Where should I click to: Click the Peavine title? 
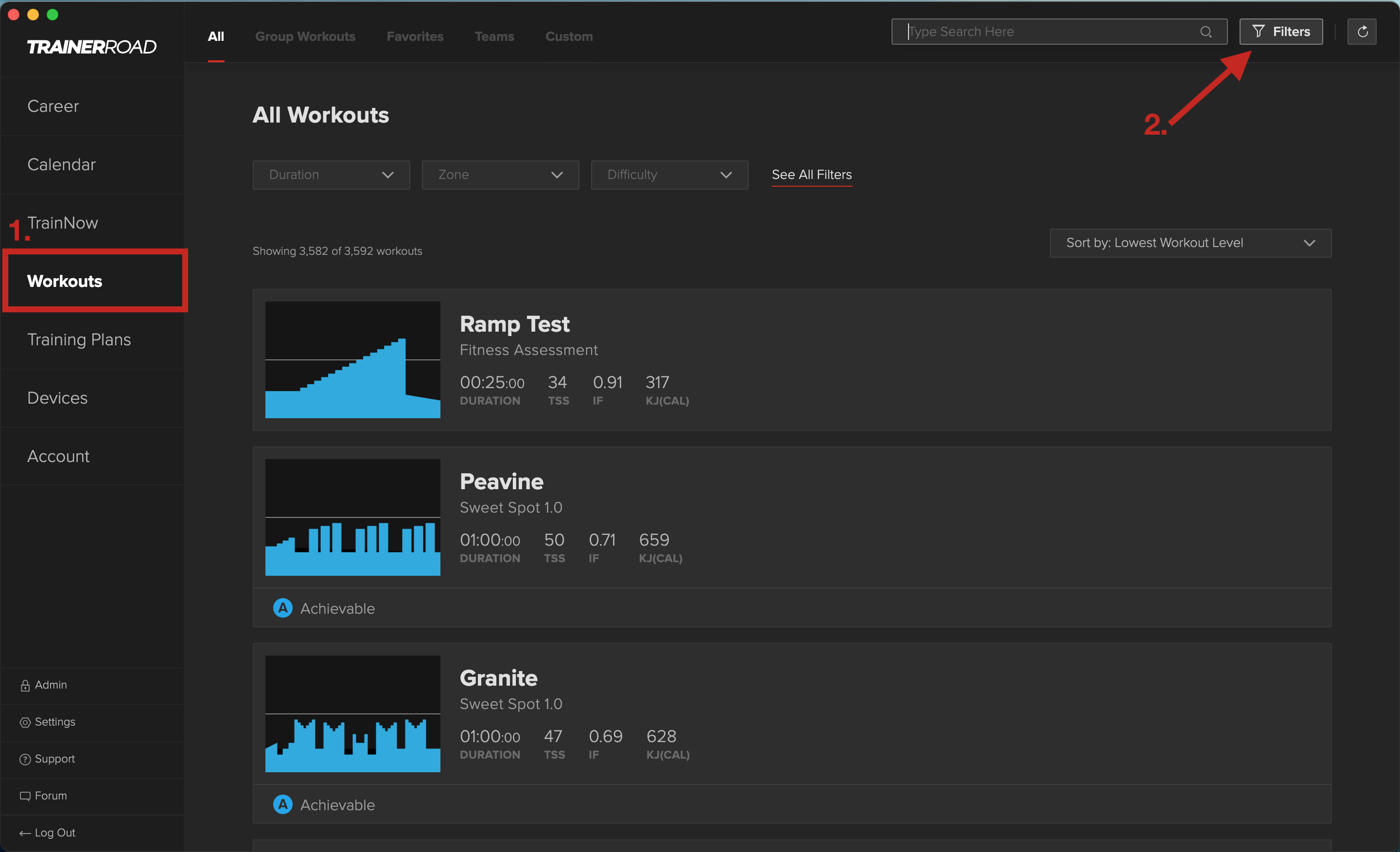pos(501,481)
